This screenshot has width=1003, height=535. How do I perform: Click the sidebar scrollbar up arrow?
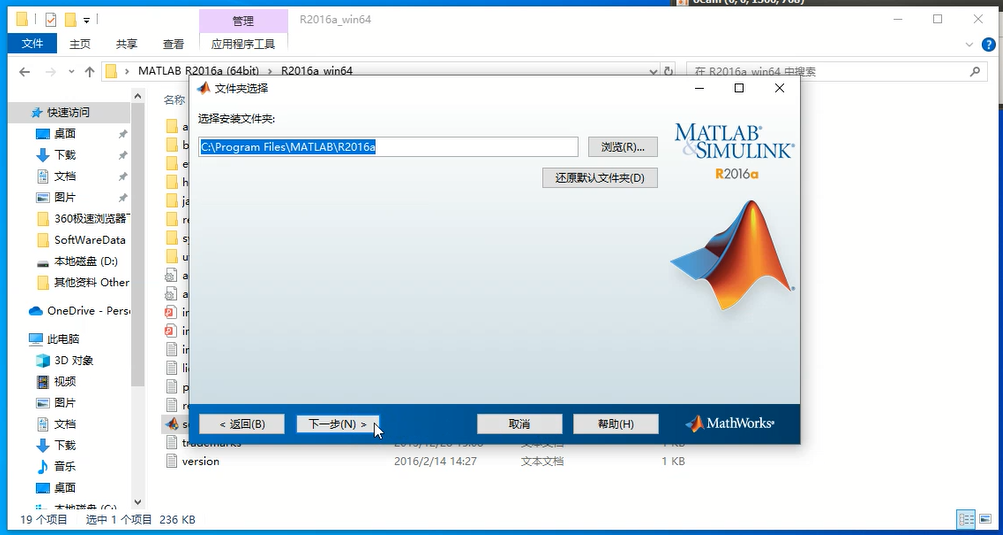[x=137, y=95]
